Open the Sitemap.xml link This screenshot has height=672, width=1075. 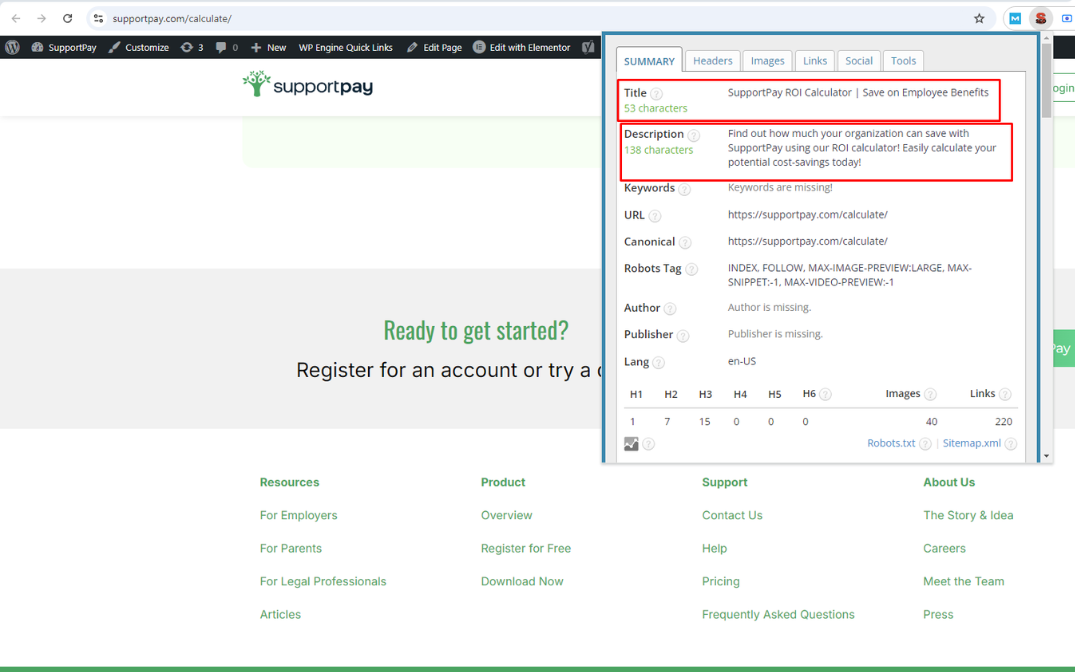pyautogui.click(x=971, y=443)
